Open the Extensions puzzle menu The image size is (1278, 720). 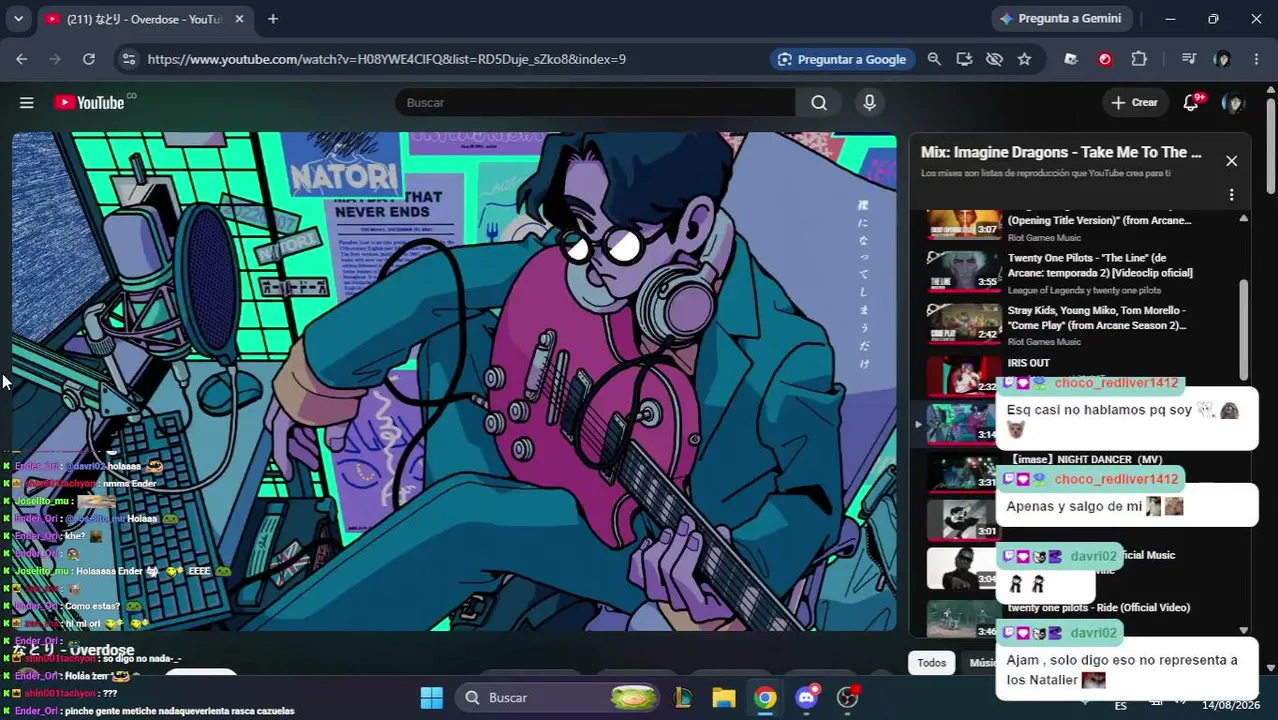click(x=1139, y=59)
